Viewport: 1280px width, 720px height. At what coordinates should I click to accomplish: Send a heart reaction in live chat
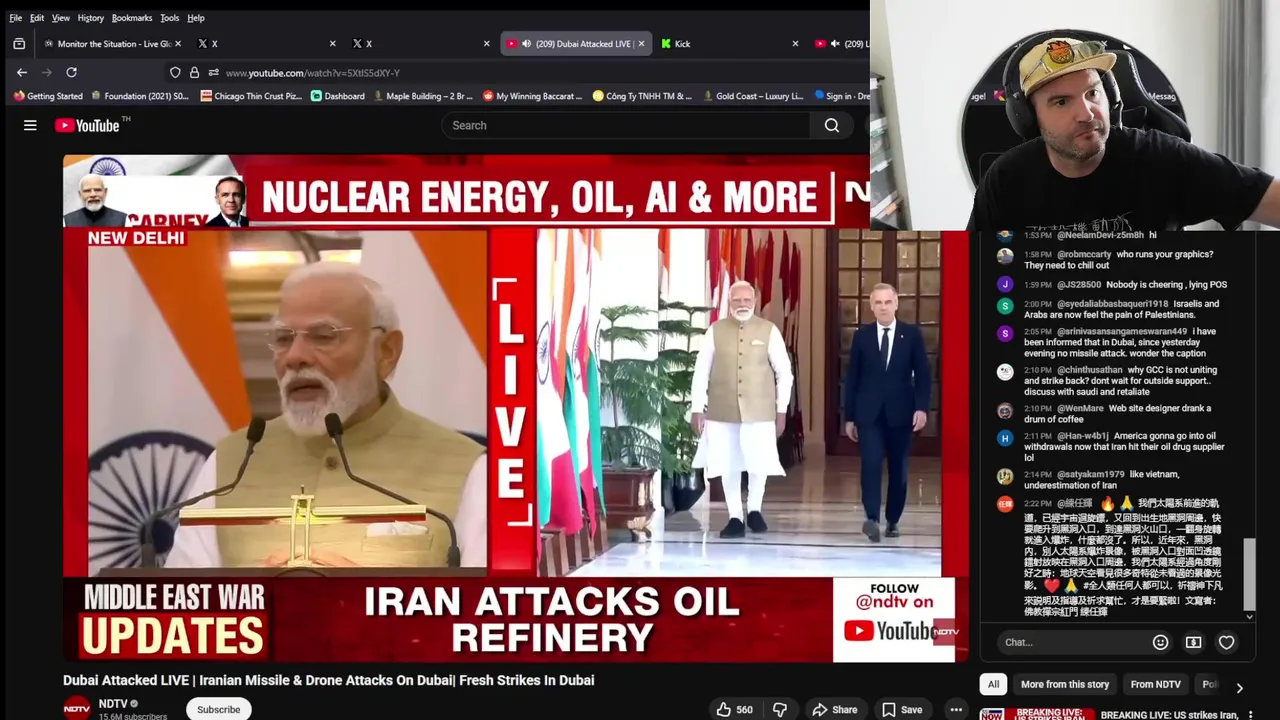click(1226, 642)
